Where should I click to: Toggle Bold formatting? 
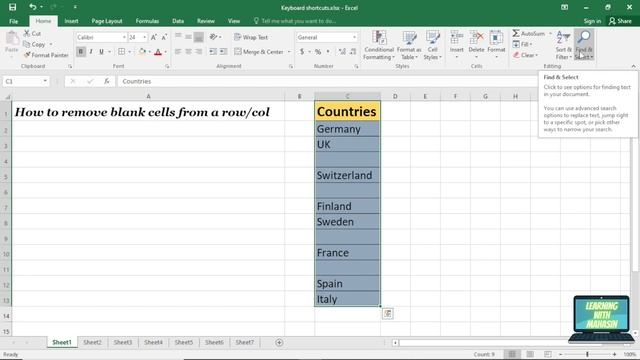pos(81,52)
